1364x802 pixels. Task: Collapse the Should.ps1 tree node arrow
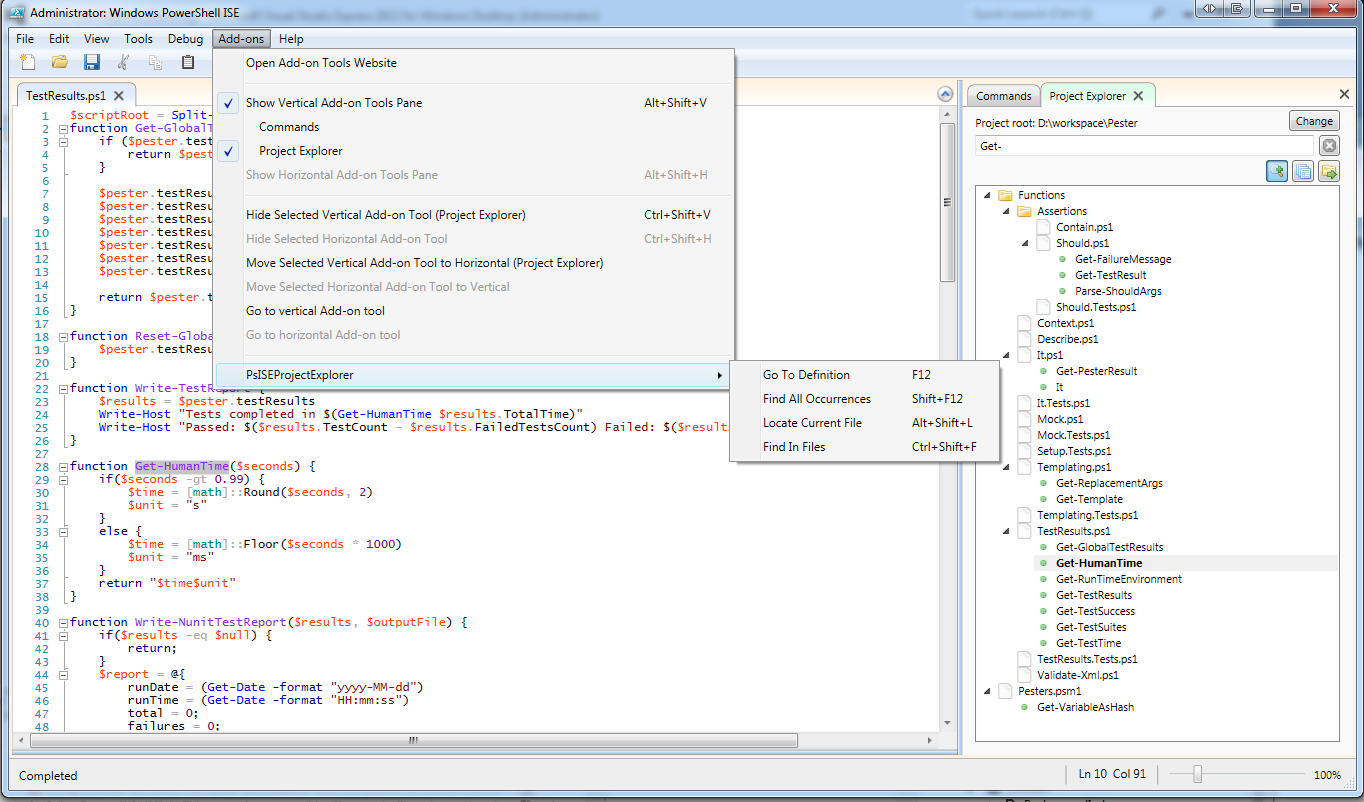tap(1026, 244)
